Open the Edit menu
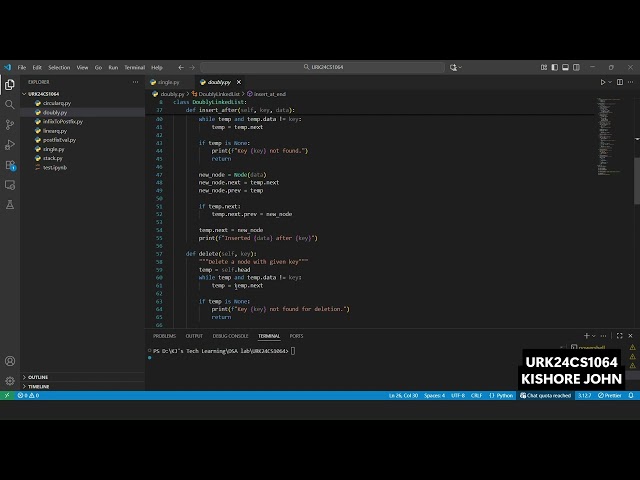 (37, 67)
